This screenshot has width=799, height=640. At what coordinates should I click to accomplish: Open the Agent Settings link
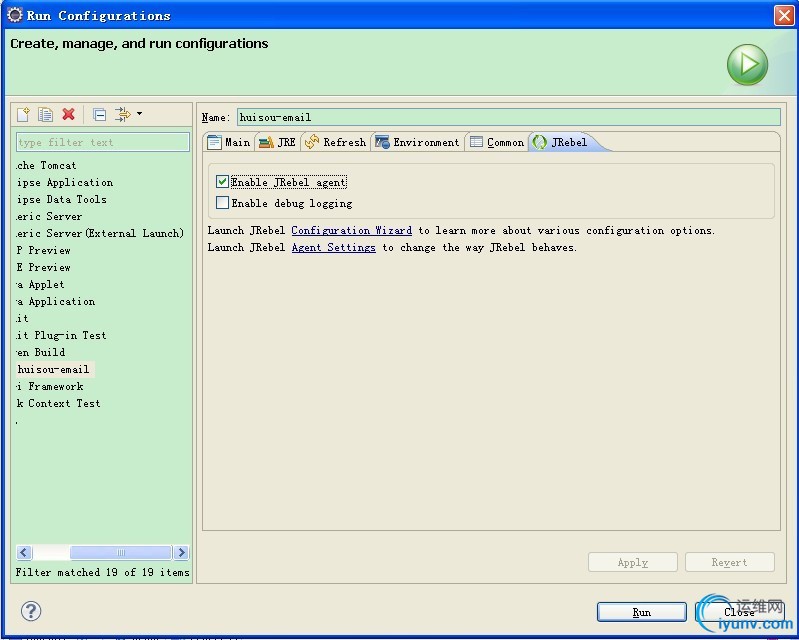[x=334, y=248]
